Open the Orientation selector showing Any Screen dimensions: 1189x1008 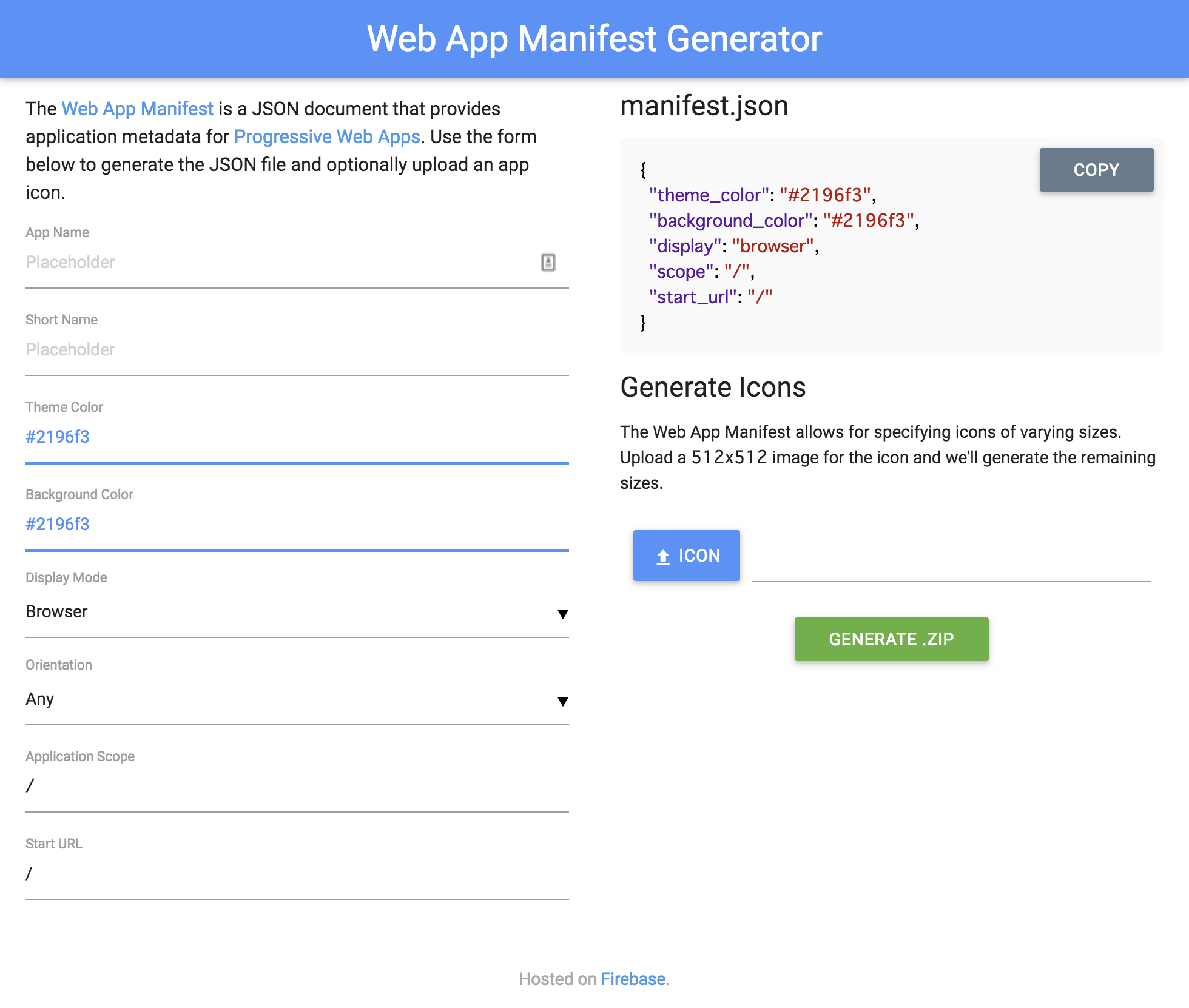[x=297, y=699]
